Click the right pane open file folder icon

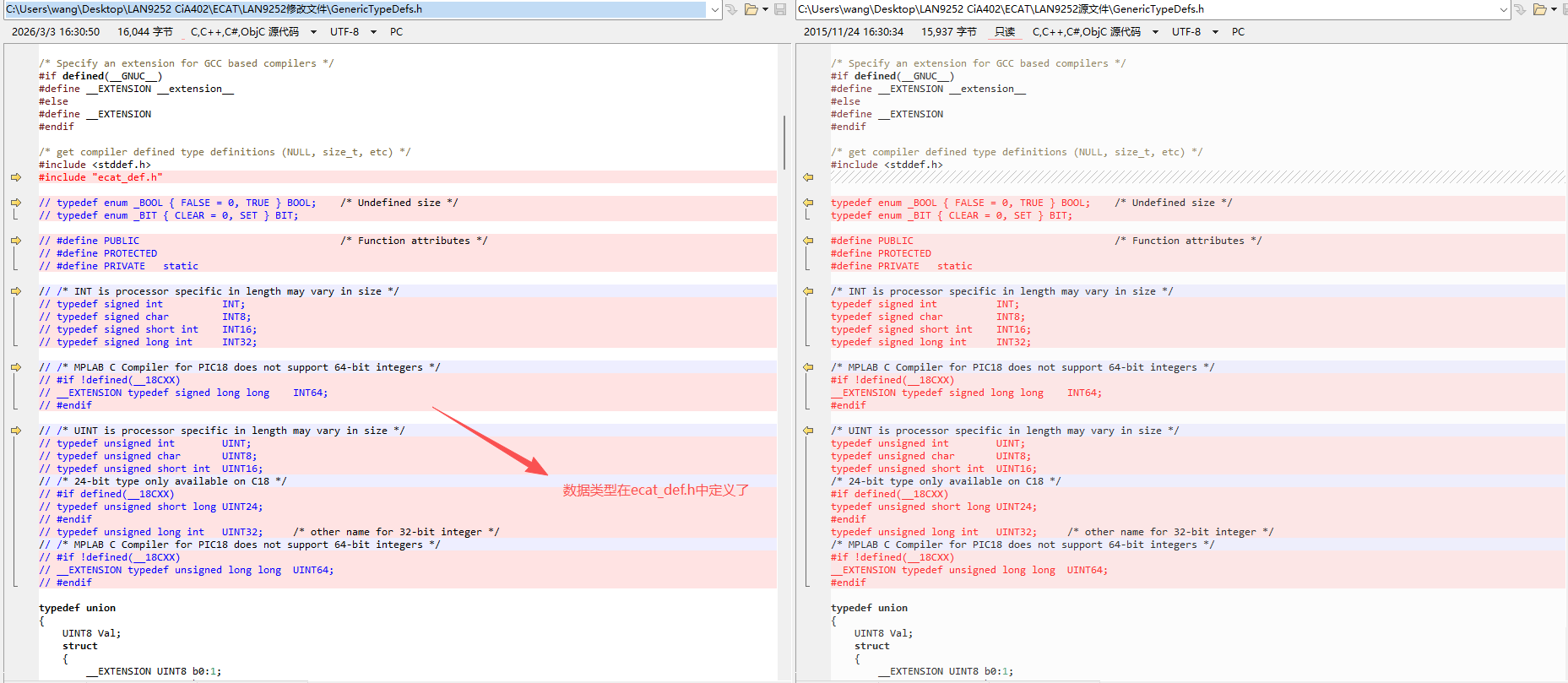pos(1540,9)
